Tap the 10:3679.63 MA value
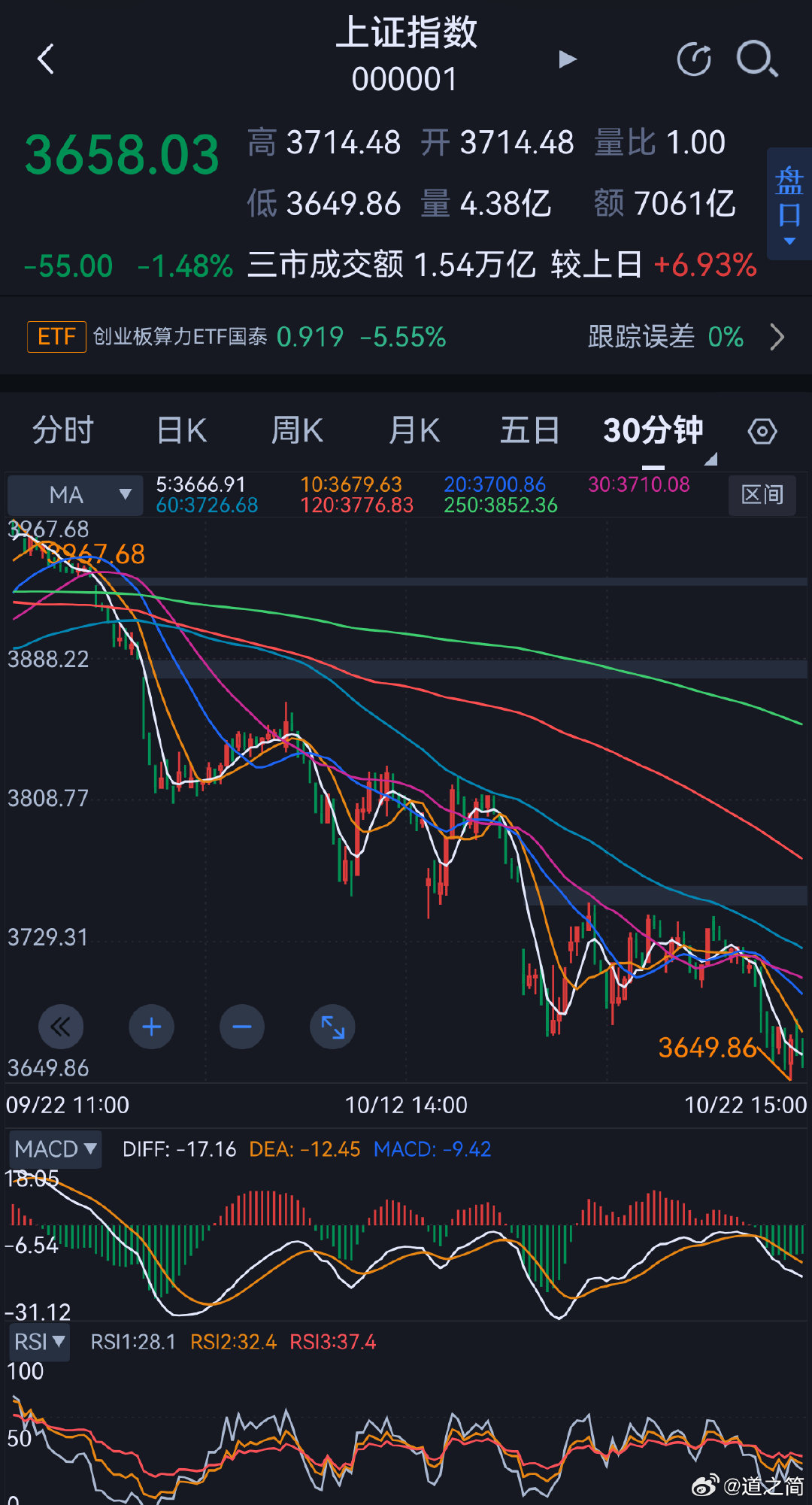The image size is (812, 1505). pyautogui.click(x=351, y=484)
